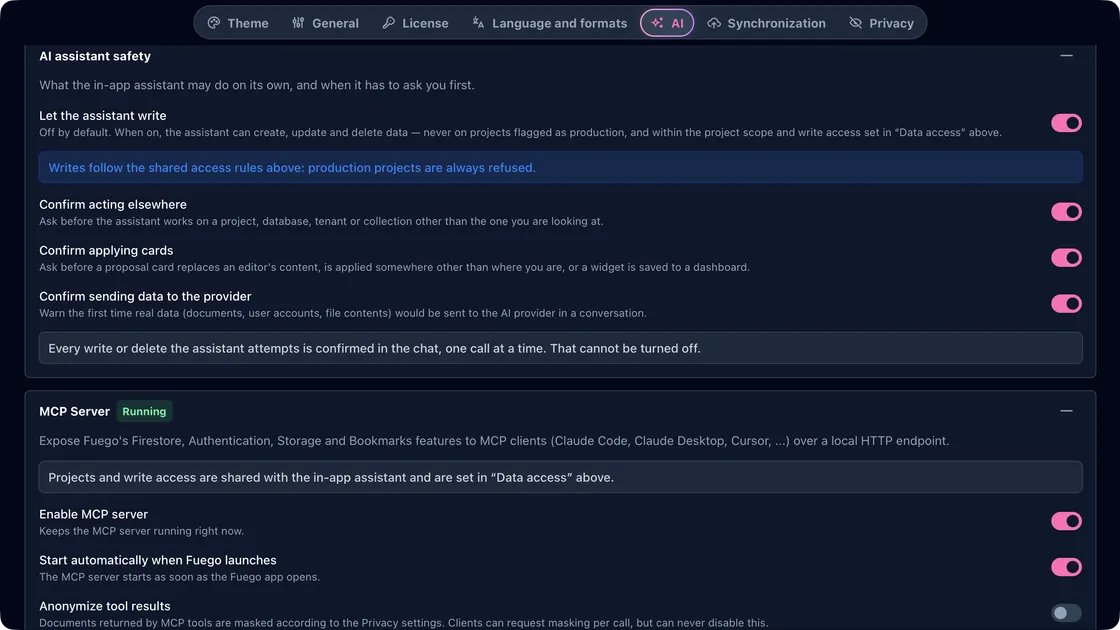Image resolution: width=1120 pixels, height=630 pixels.
Task: Click 'Keeps the MCP server running right now' text
Action: click(x=141, y=531)
